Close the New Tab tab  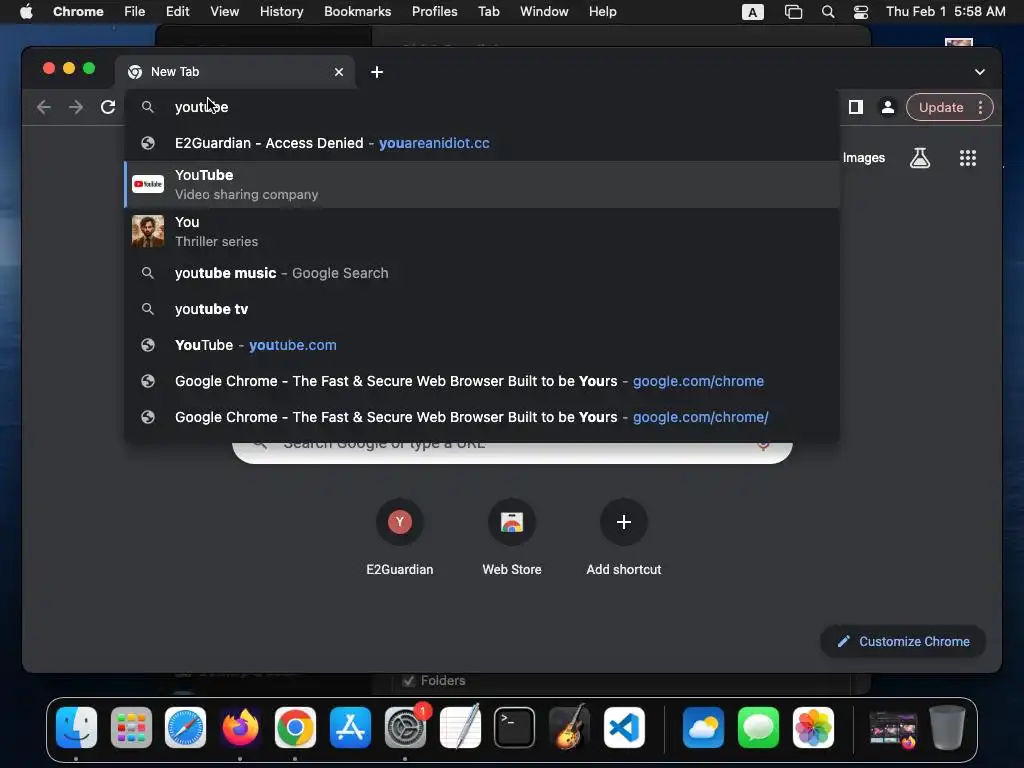[339, 72]
